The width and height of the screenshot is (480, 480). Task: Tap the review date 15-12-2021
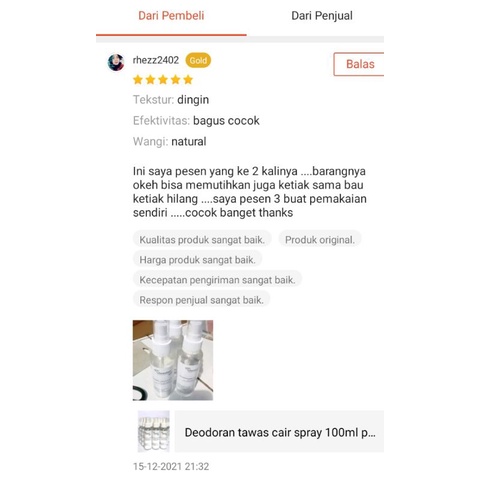(x=171, y=466)
